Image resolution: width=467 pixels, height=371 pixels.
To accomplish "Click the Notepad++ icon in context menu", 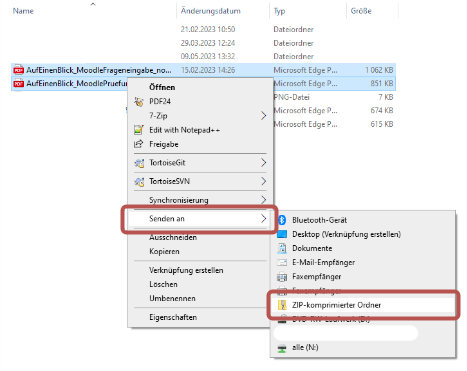I will tap(139, 130).
